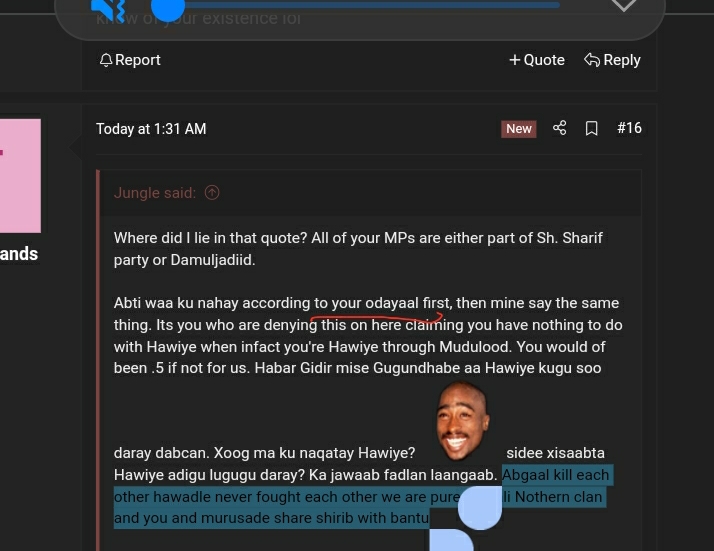Screen dimensions: 714x551
Task: Tap the lower text selection handle
Action: 452,541
